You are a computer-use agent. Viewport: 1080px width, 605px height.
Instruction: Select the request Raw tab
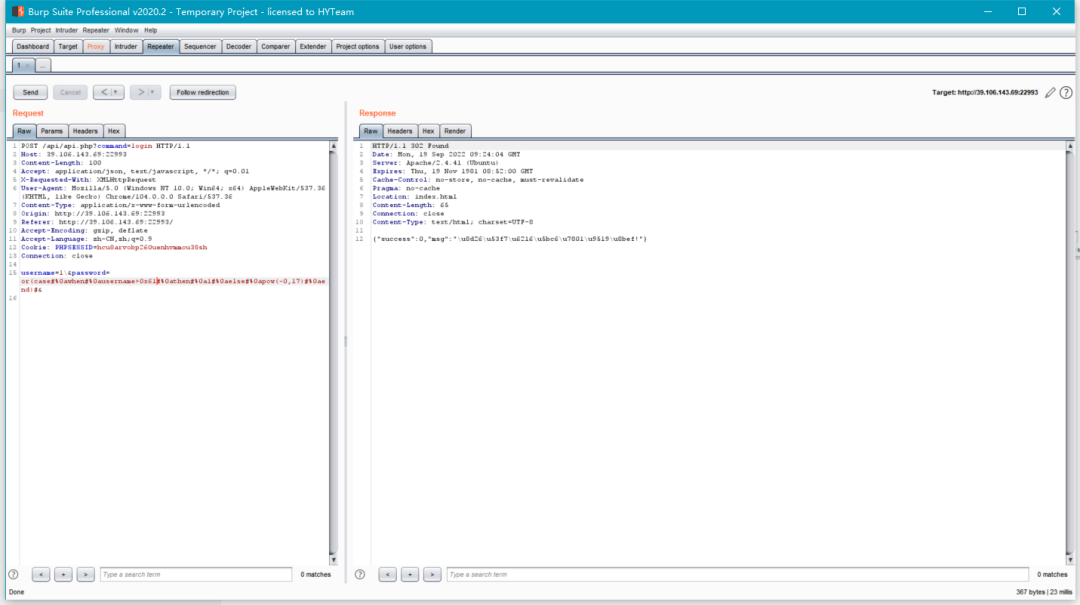(24, 131)
